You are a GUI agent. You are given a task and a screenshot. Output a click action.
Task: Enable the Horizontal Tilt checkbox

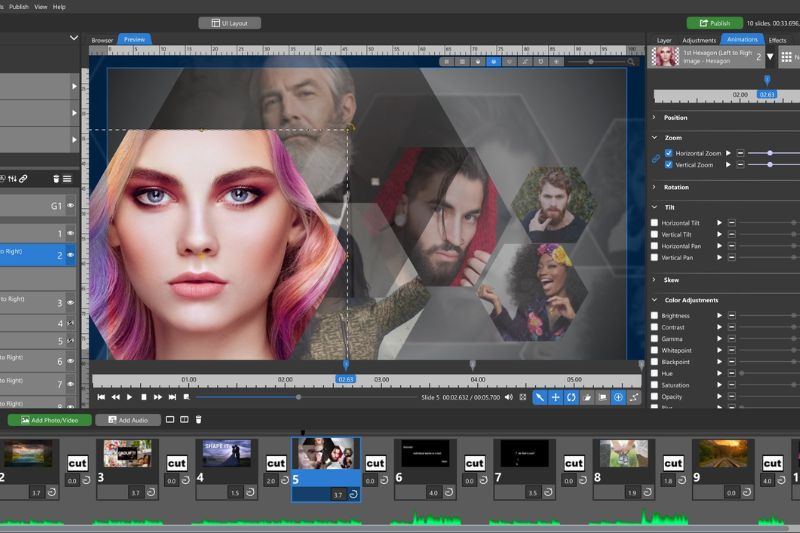(x=654, y=222)
